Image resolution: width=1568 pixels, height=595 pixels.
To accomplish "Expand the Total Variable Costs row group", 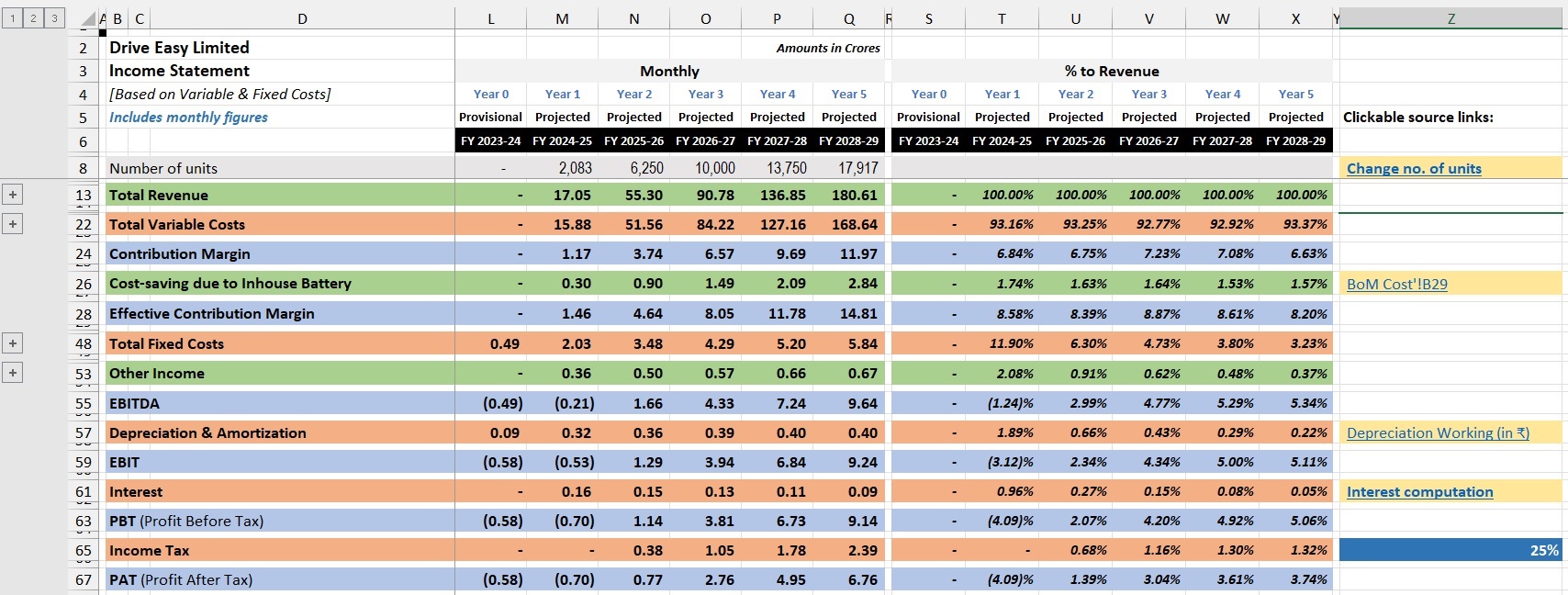I will (x=13, y=224).
